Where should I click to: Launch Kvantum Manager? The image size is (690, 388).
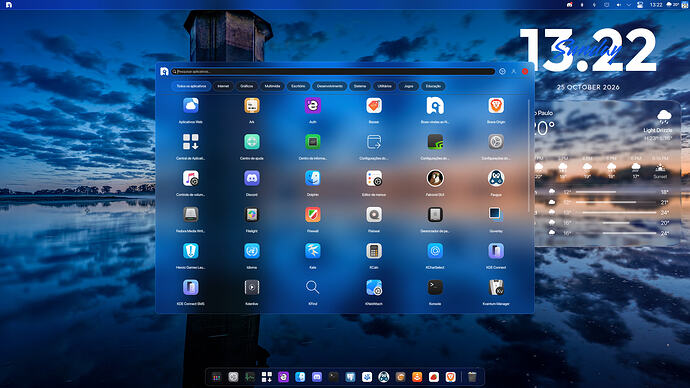[x=496, y=288]
